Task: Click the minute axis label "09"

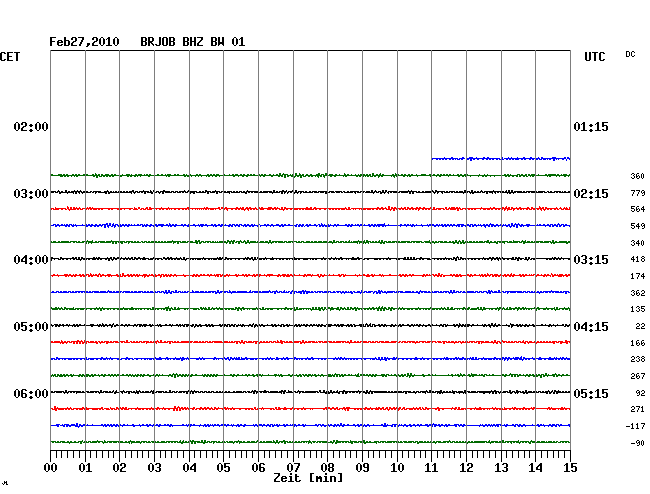Action: coord(362,468)
